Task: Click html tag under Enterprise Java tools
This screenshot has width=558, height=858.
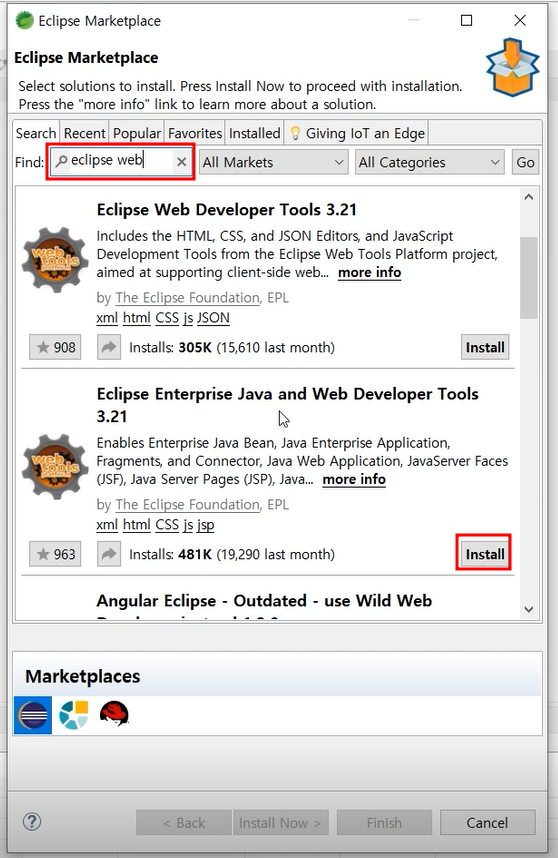Action: [136, 524]
